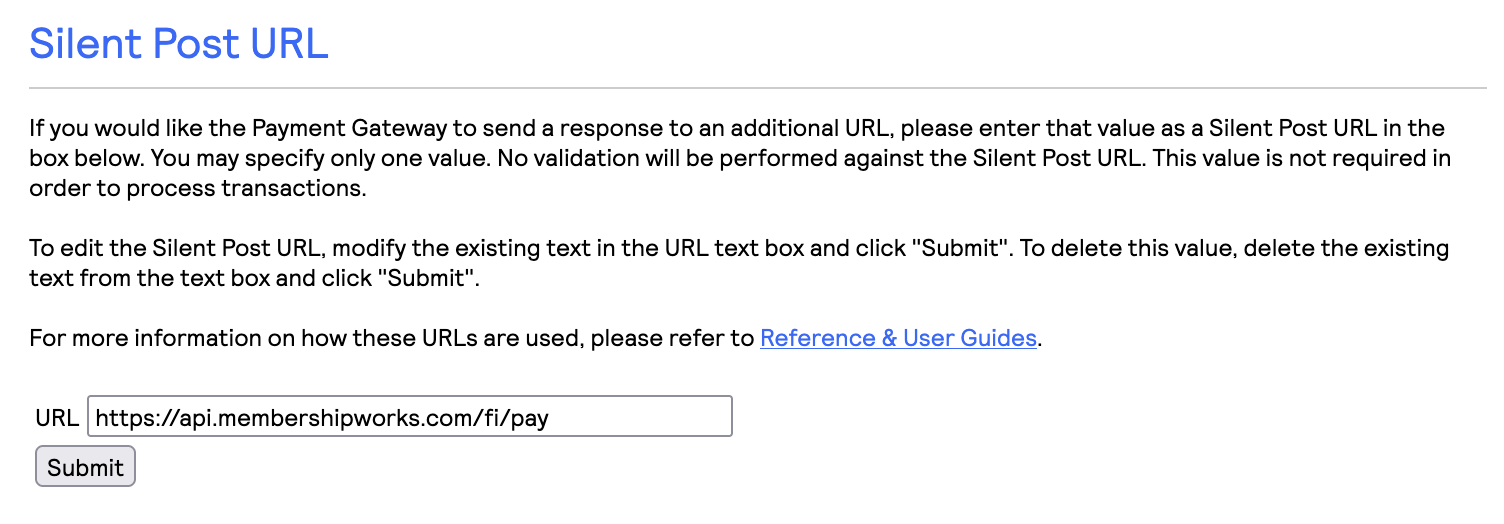Click the "This value is not required" text
This screenshot has width=1504, height=524.
coord(1290,158)
